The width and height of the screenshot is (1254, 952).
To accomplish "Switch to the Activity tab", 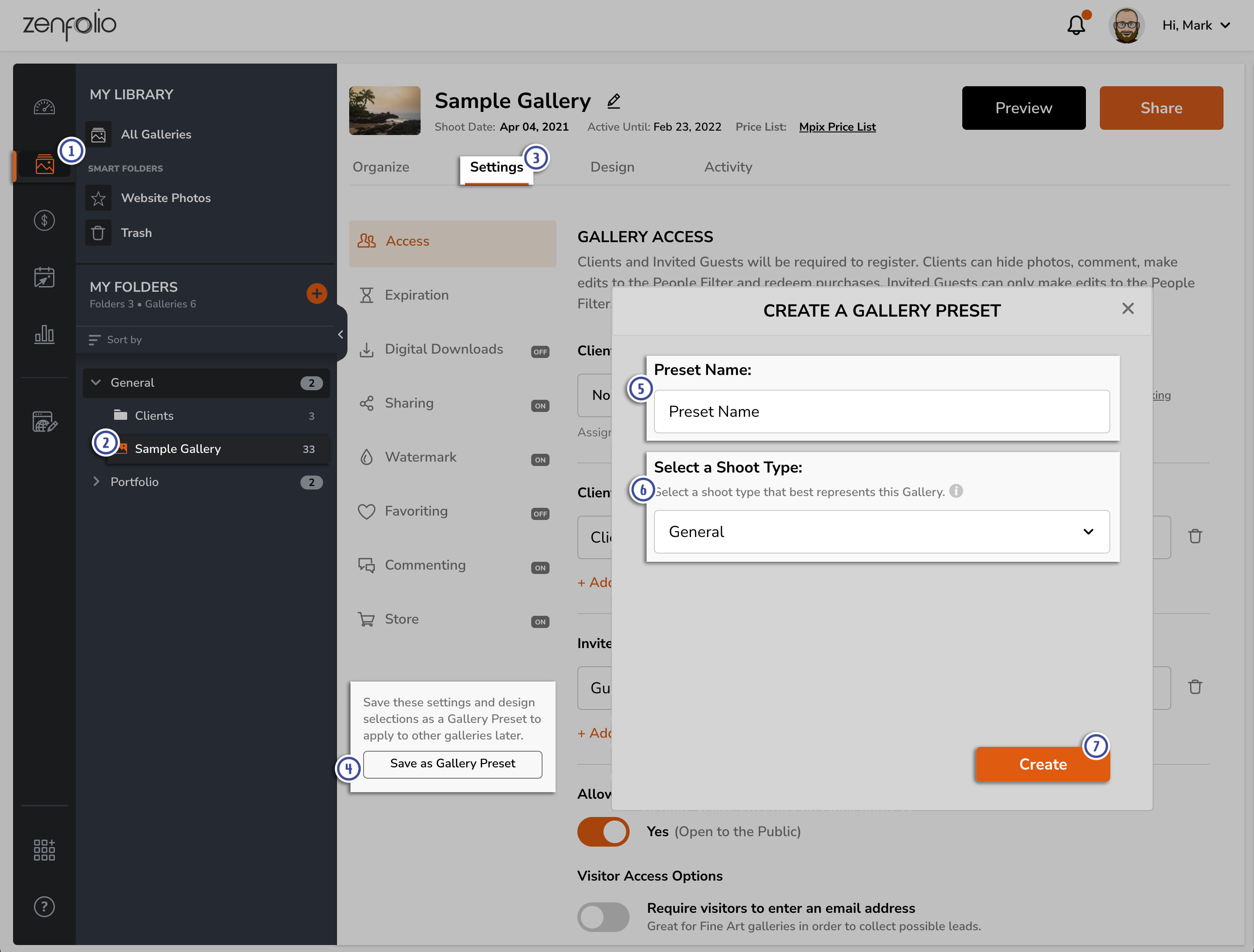I will tap(728, 167).
